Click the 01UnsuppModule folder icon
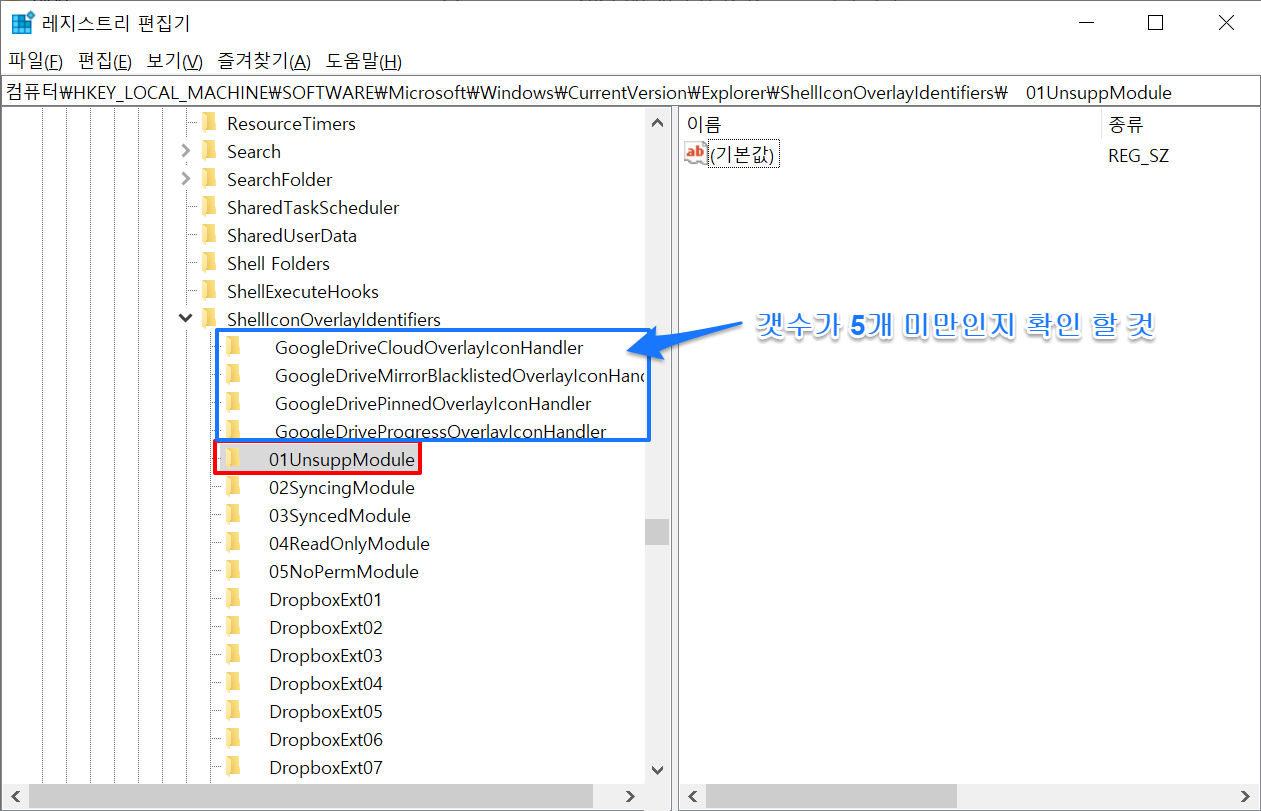Viewport: 1261px width, 811px height. pyautogui.click(x=233, y=459)
